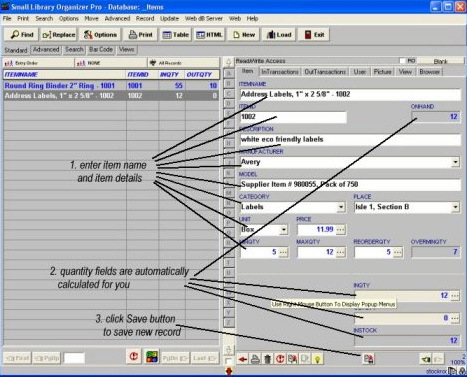Open the Help menu
This screenshot has width=467, height=377.
coord(252,19)
